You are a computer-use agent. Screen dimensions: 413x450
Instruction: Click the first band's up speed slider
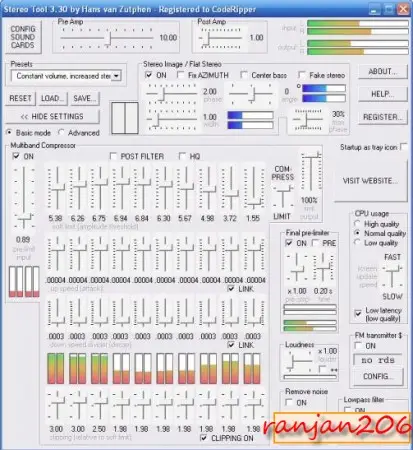point(56,254)
